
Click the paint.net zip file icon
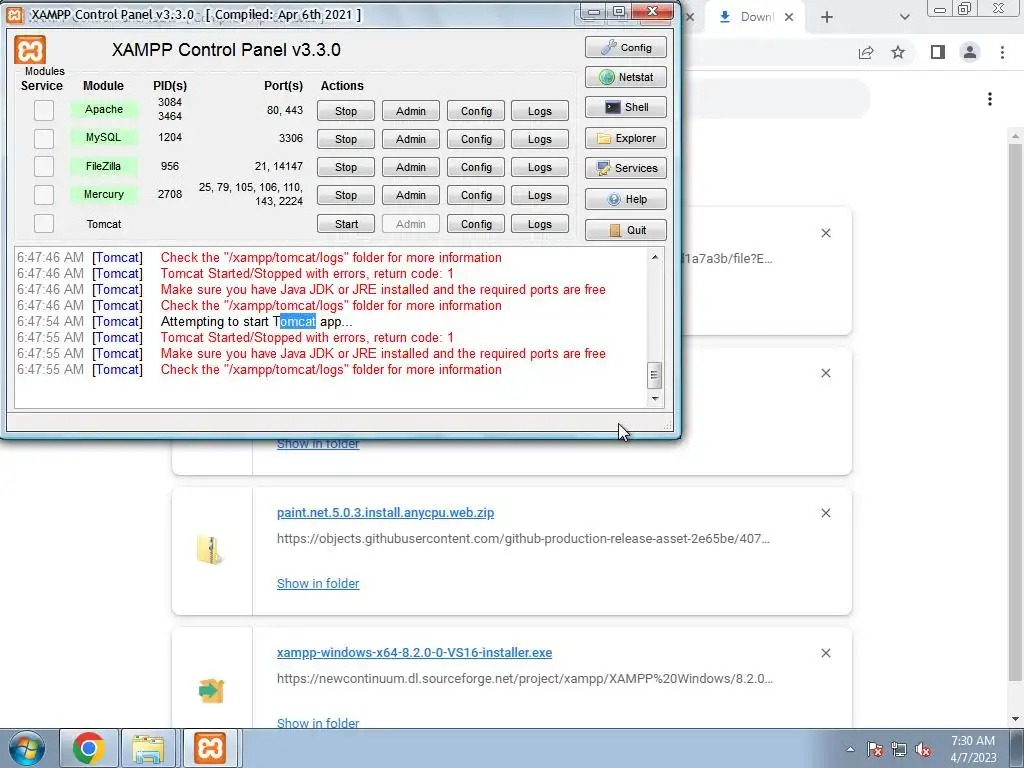click(210, 551)
